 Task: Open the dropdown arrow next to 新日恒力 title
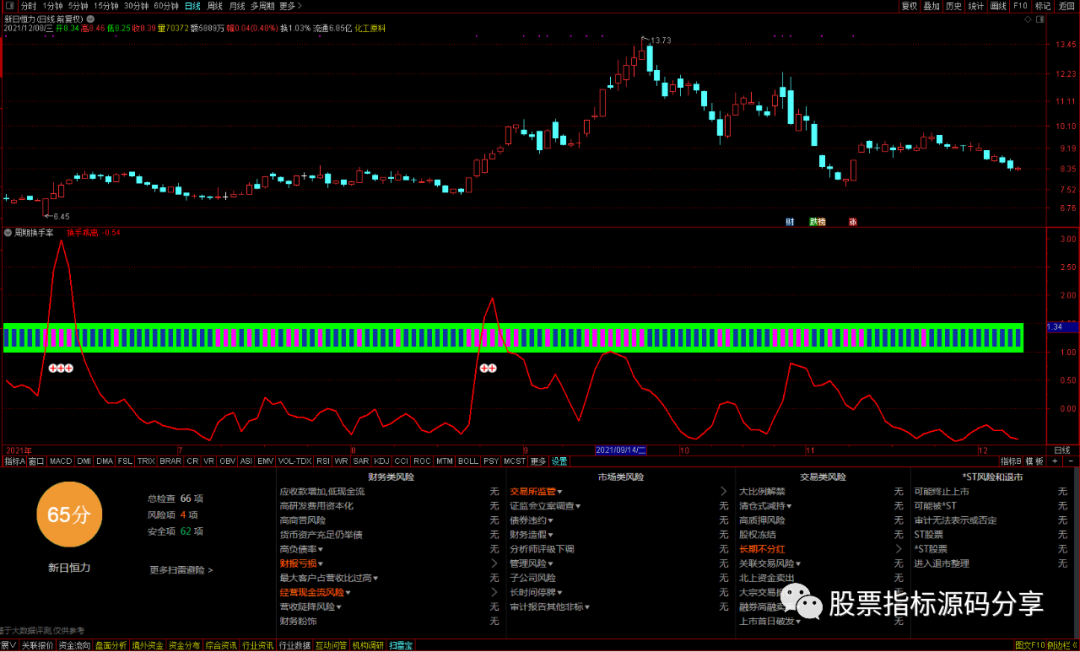tap(90, 19)
